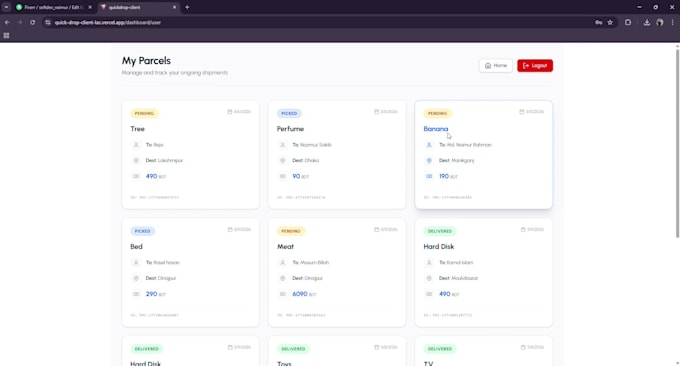Click the calendar icon on Meat card
This screenshot has height=366, width=680.
(x=376, y=229)
